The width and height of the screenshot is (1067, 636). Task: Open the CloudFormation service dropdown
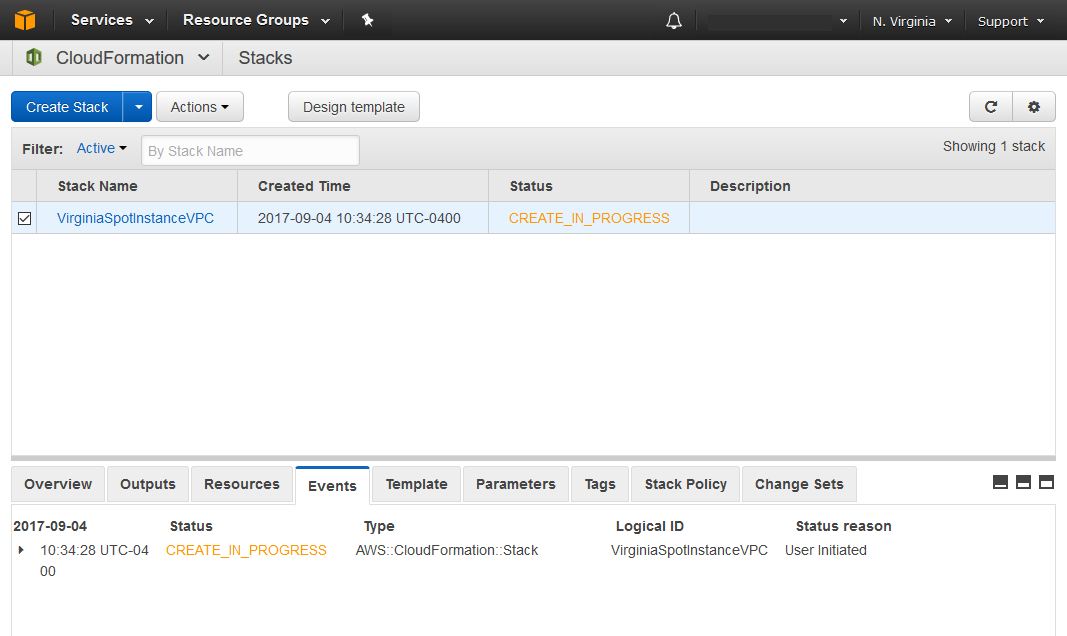[132, 58]
